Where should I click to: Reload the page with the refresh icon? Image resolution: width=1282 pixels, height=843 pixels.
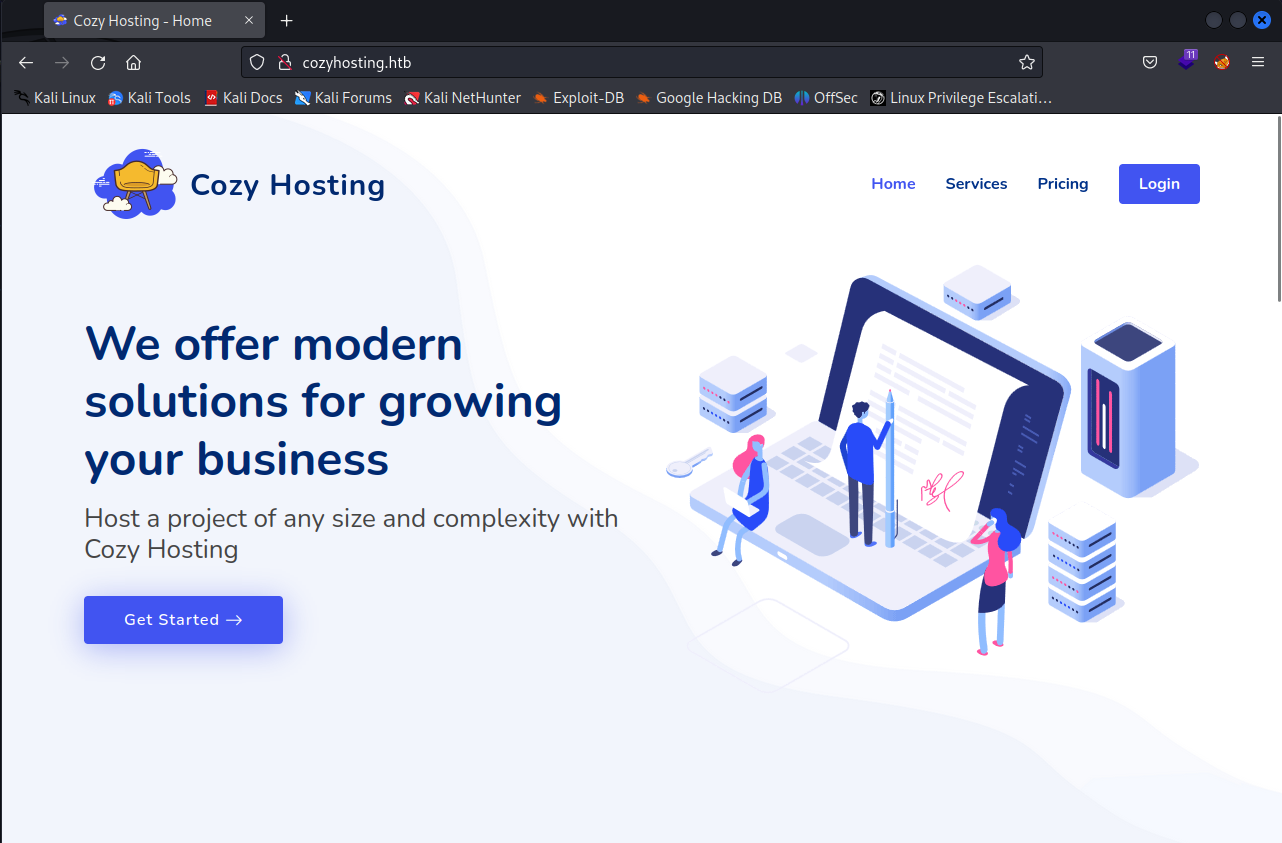pyautogui.click(x=98, y=62)
